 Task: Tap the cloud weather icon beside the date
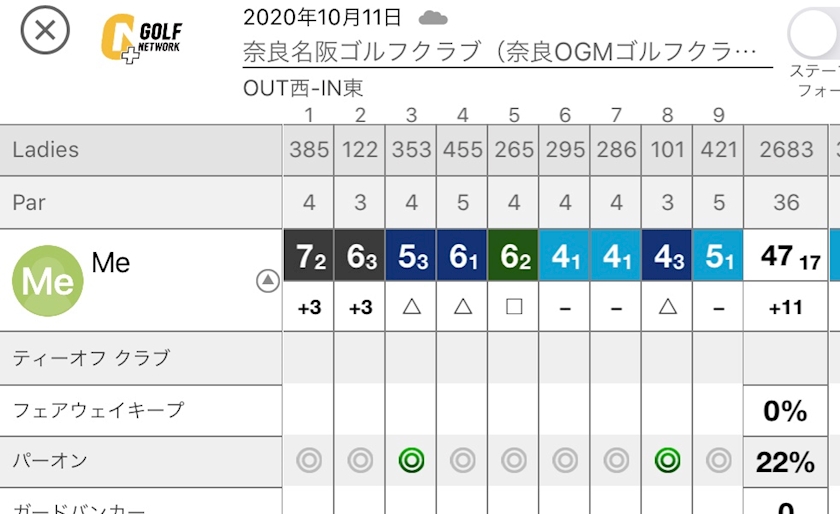[x=433, y=19]
